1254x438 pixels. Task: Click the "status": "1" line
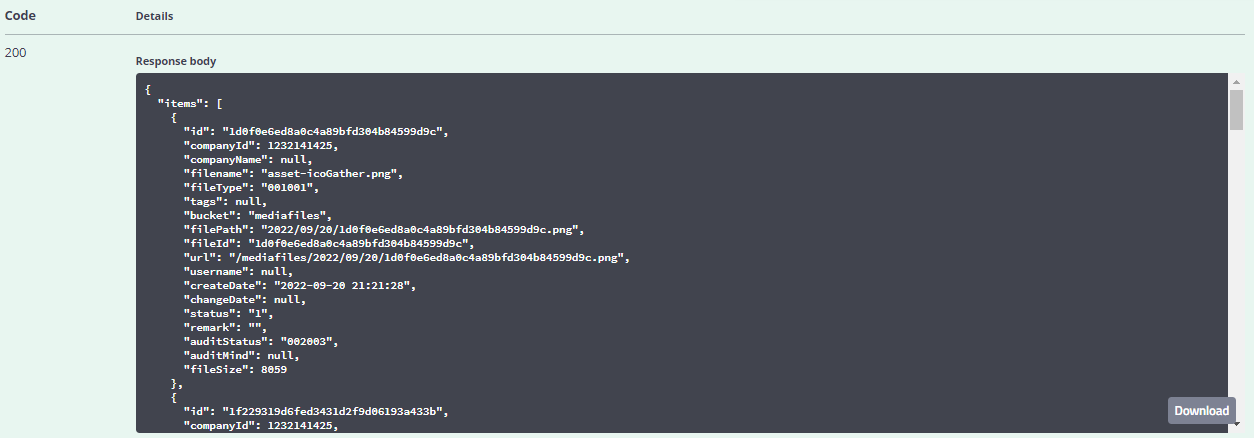231,313
